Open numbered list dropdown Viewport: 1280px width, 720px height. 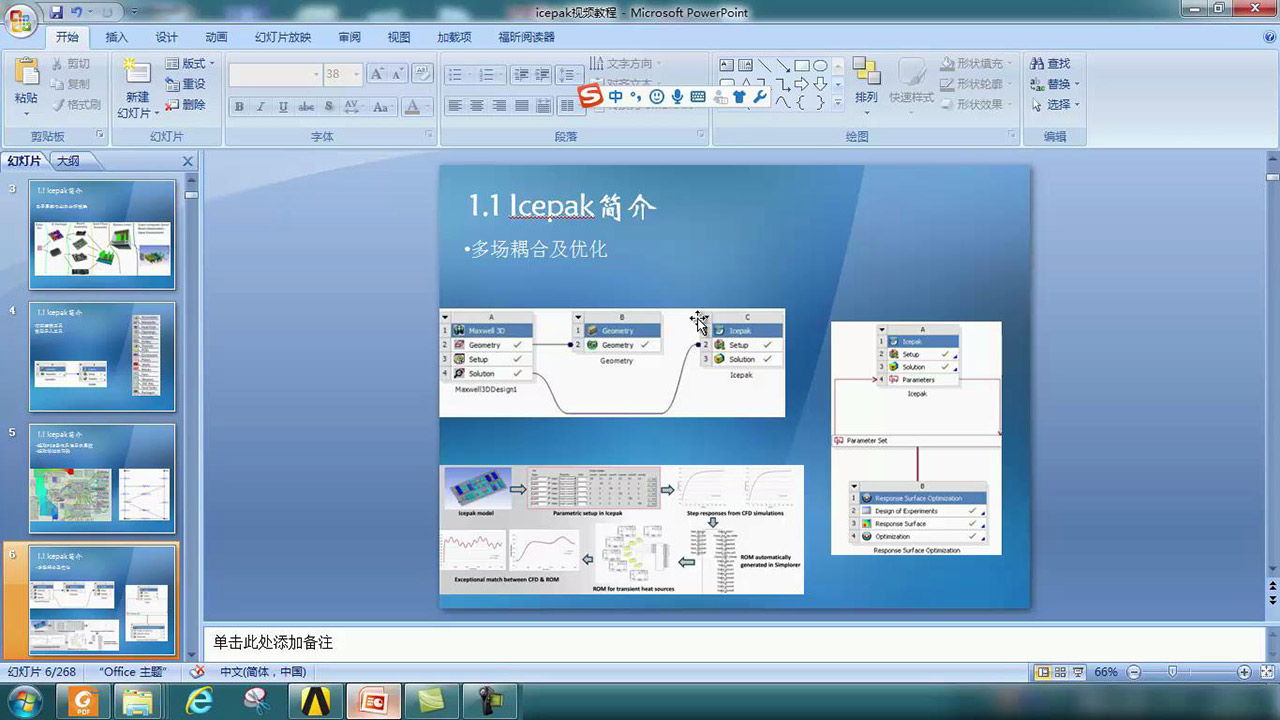coord(490,75)
